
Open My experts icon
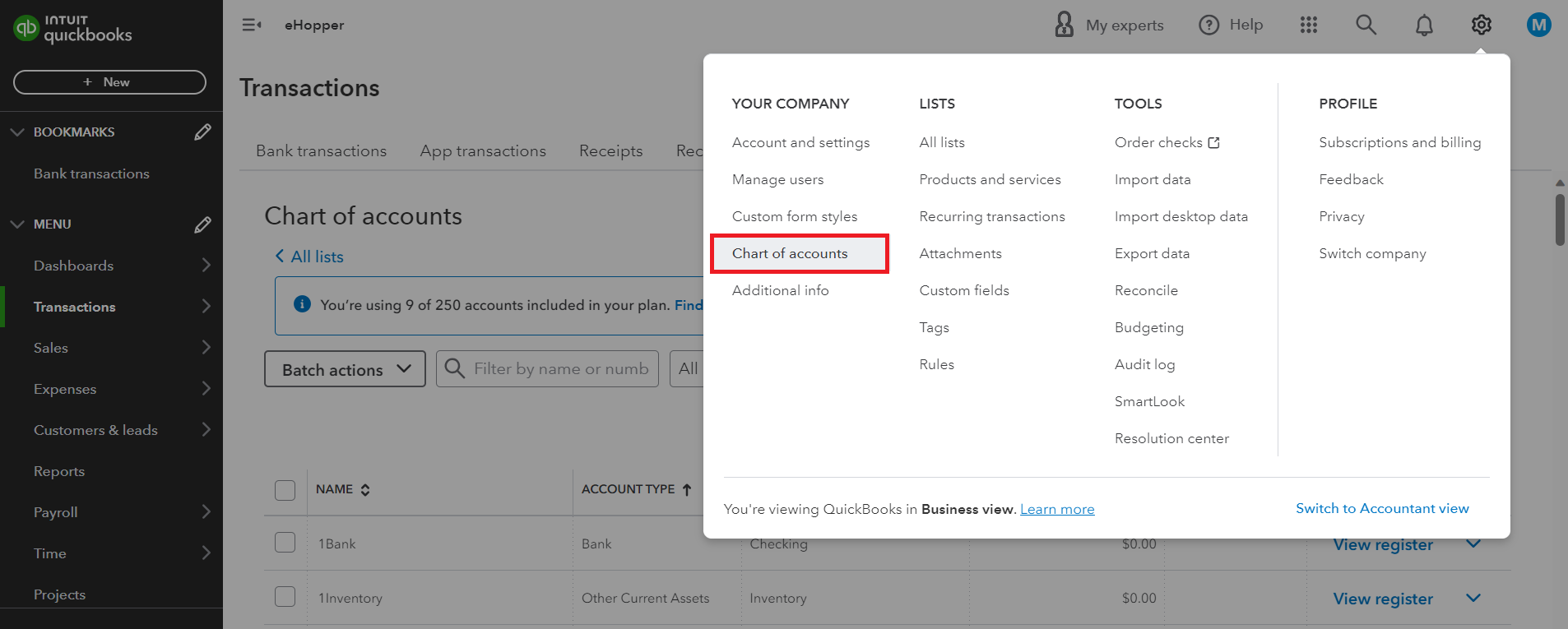[1064, 25]
